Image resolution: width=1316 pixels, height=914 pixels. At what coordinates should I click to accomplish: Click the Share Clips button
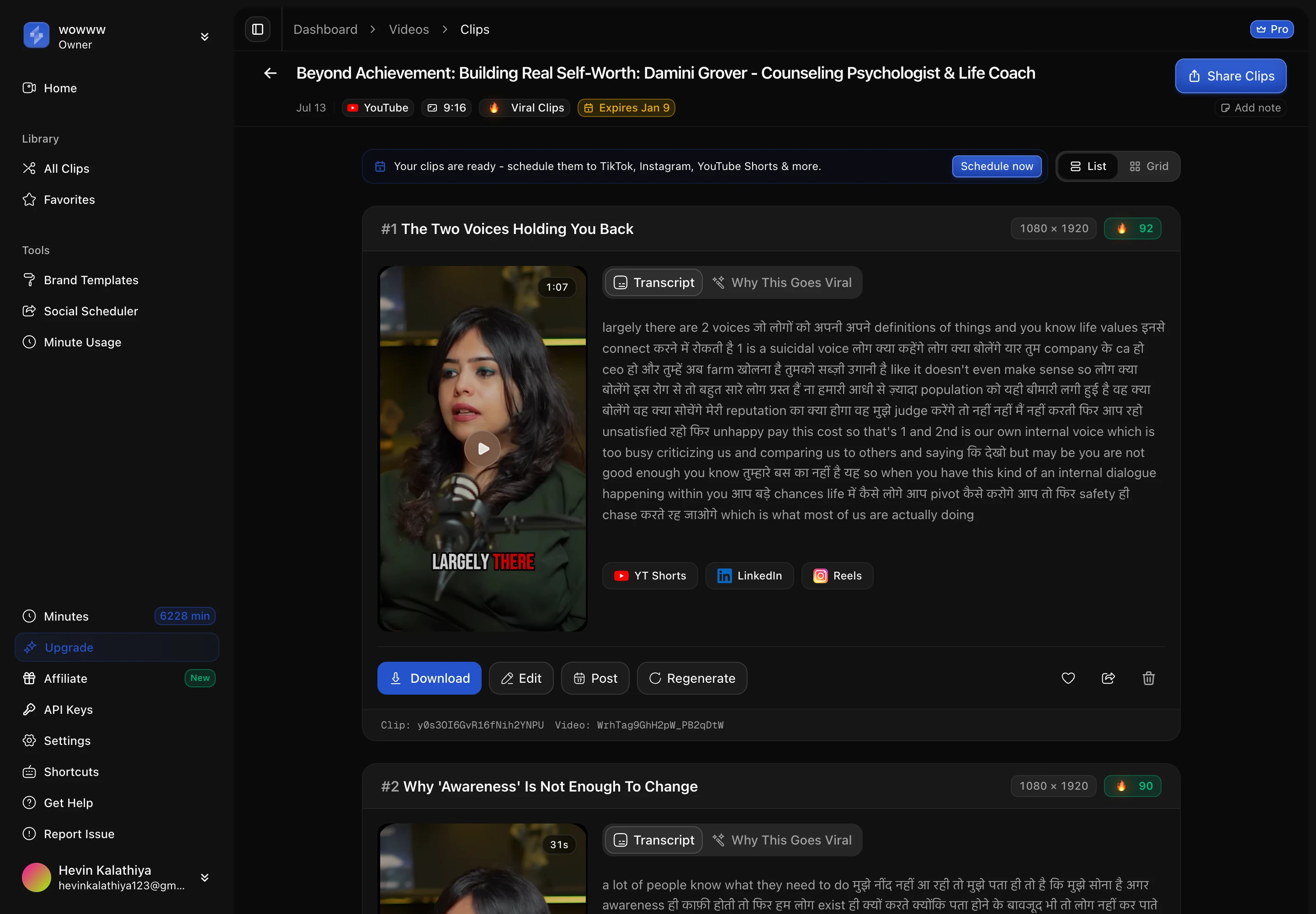click(x=1231, y=76)
